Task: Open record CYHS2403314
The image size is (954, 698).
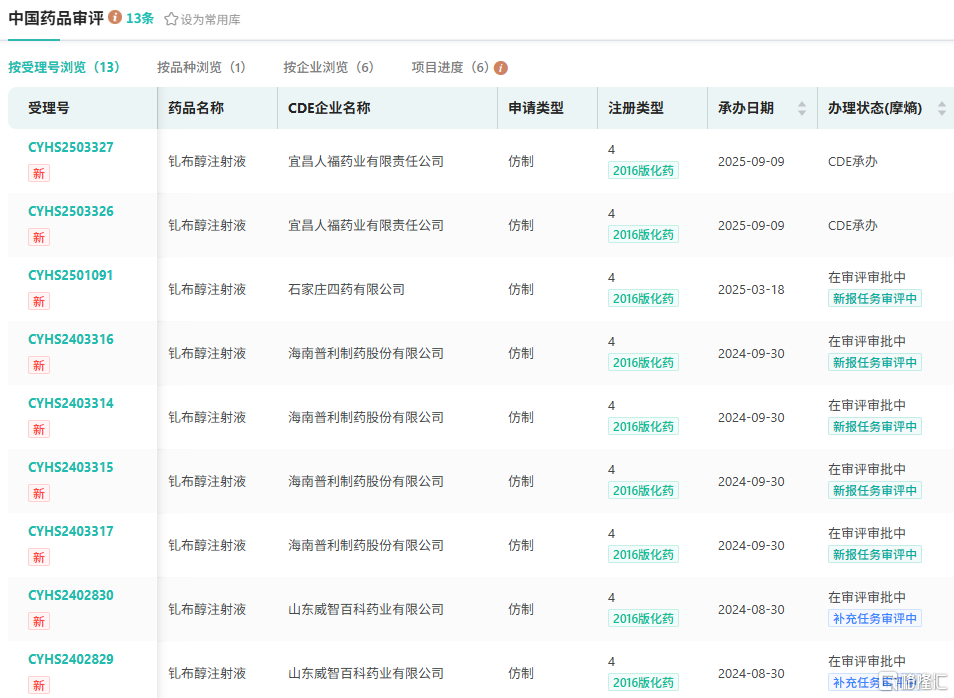Action: (x=71, y=403)
